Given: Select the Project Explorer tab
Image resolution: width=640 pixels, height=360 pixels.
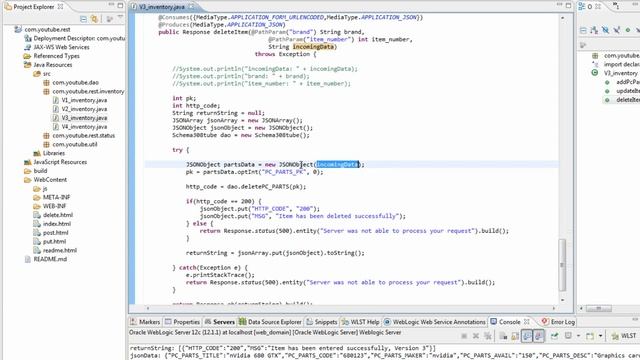Looking at the screenshot, I should (x=33, y=7).
